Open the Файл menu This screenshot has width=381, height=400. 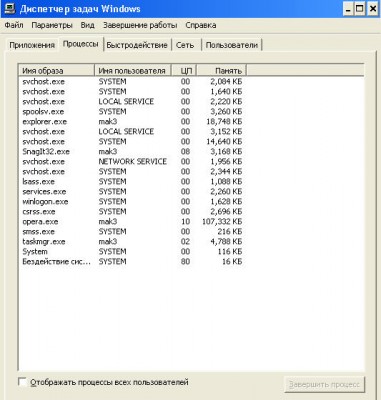click(x=14, y=25)
